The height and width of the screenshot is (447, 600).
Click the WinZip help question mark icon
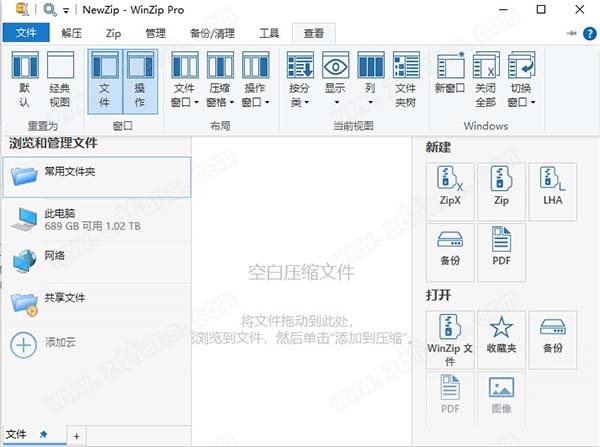[589, 34]
